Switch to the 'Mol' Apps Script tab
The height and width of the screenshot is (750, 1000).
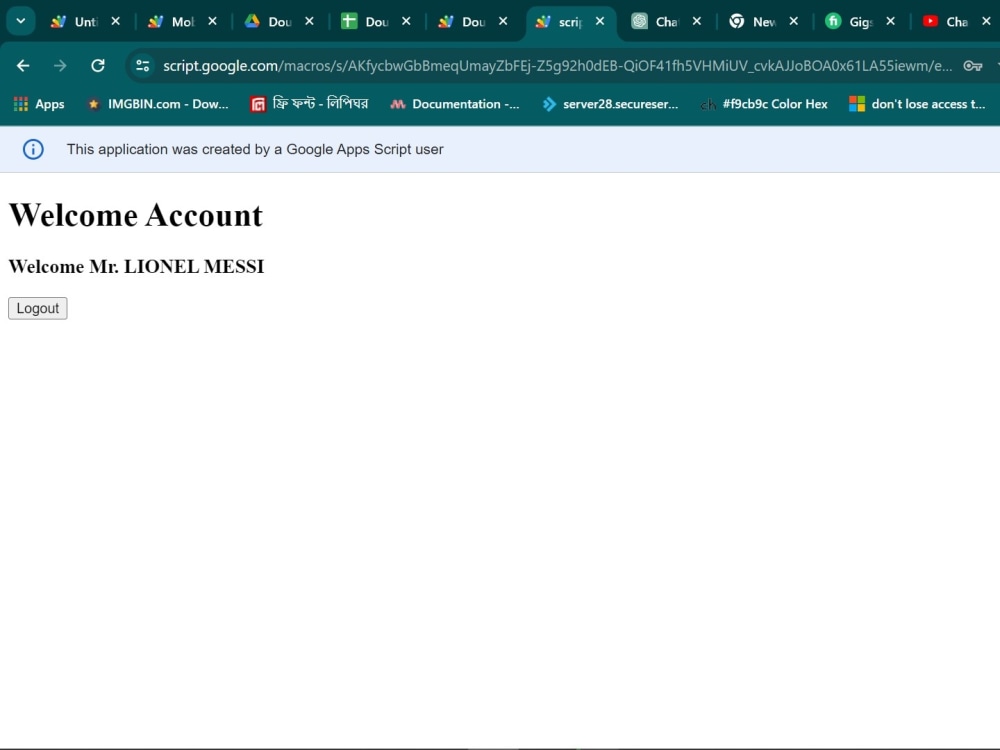click(172, 22)
